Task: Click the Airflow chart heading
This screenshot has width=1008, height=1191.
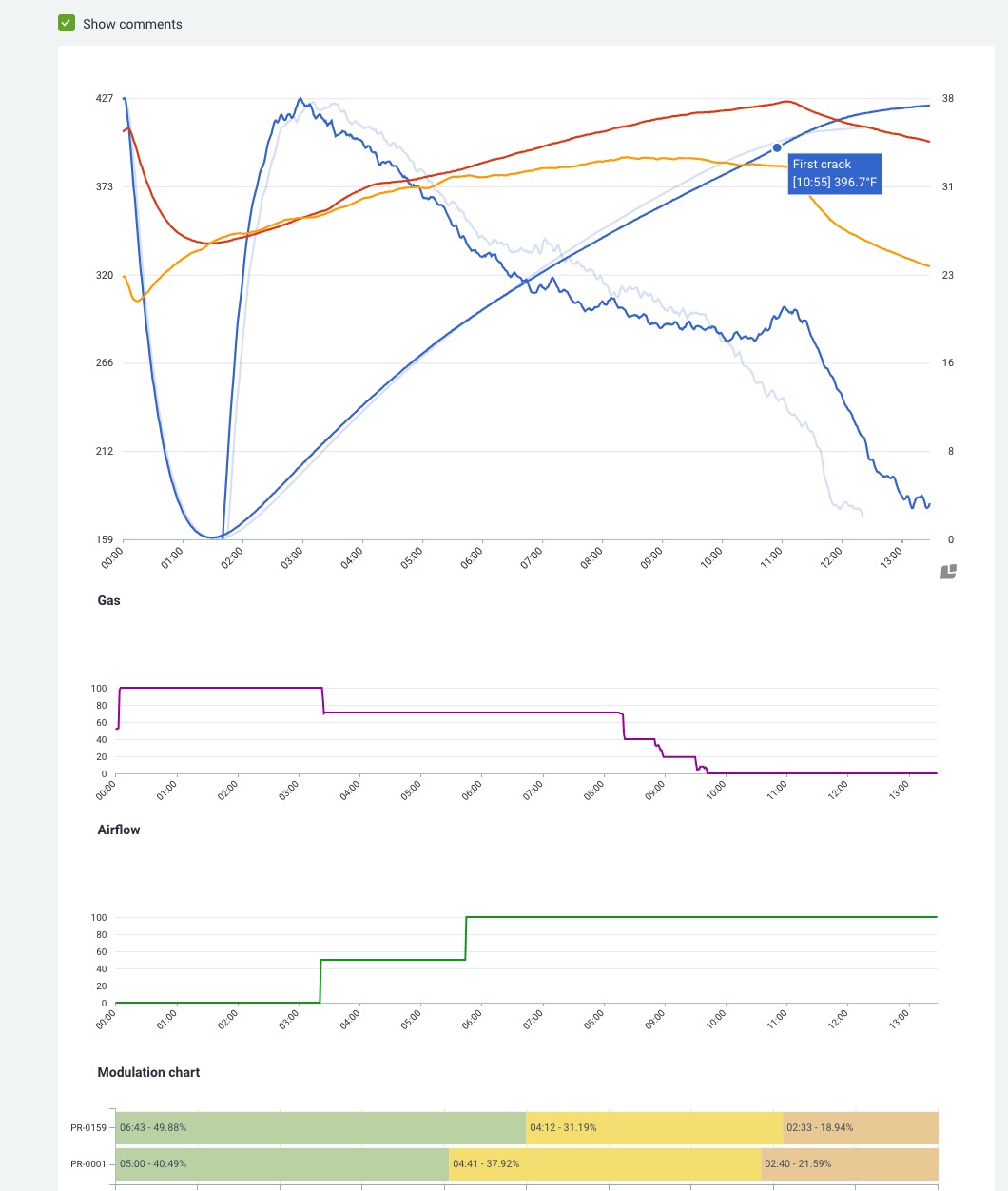Action: coord(119,830)
